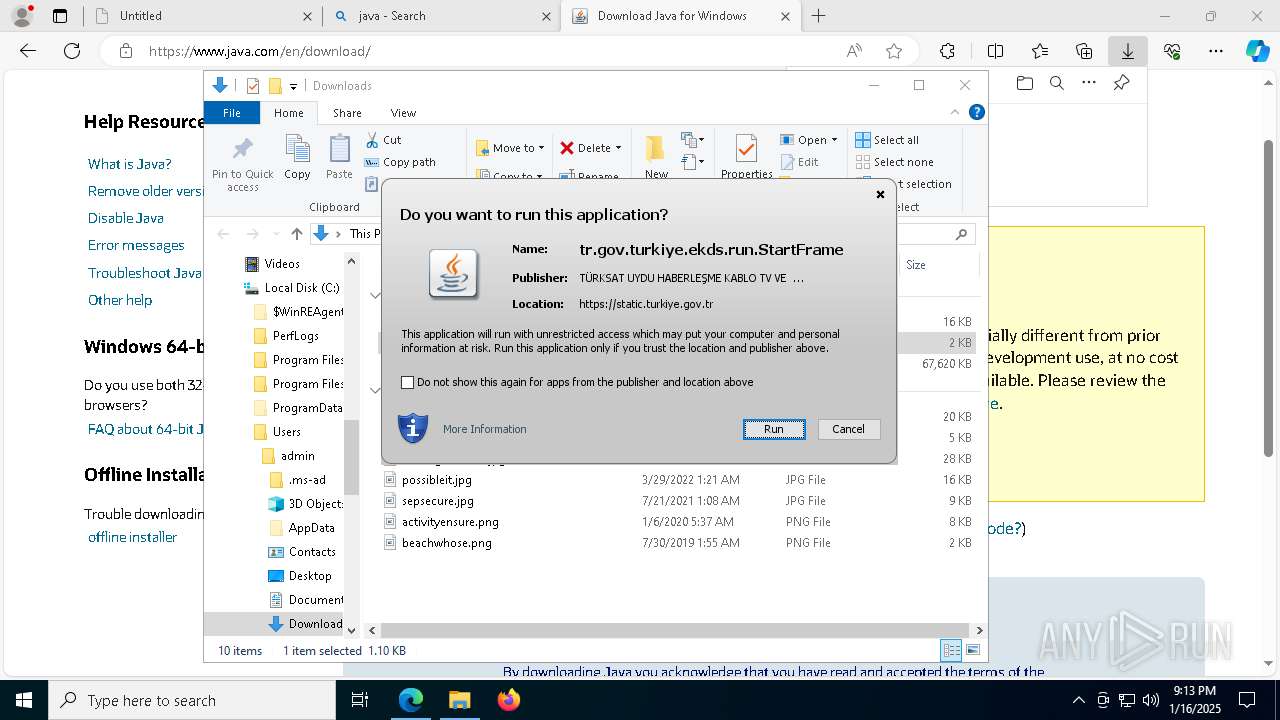
Task: Check 'Do not show this again' checkbox
Action: (407, 382)
